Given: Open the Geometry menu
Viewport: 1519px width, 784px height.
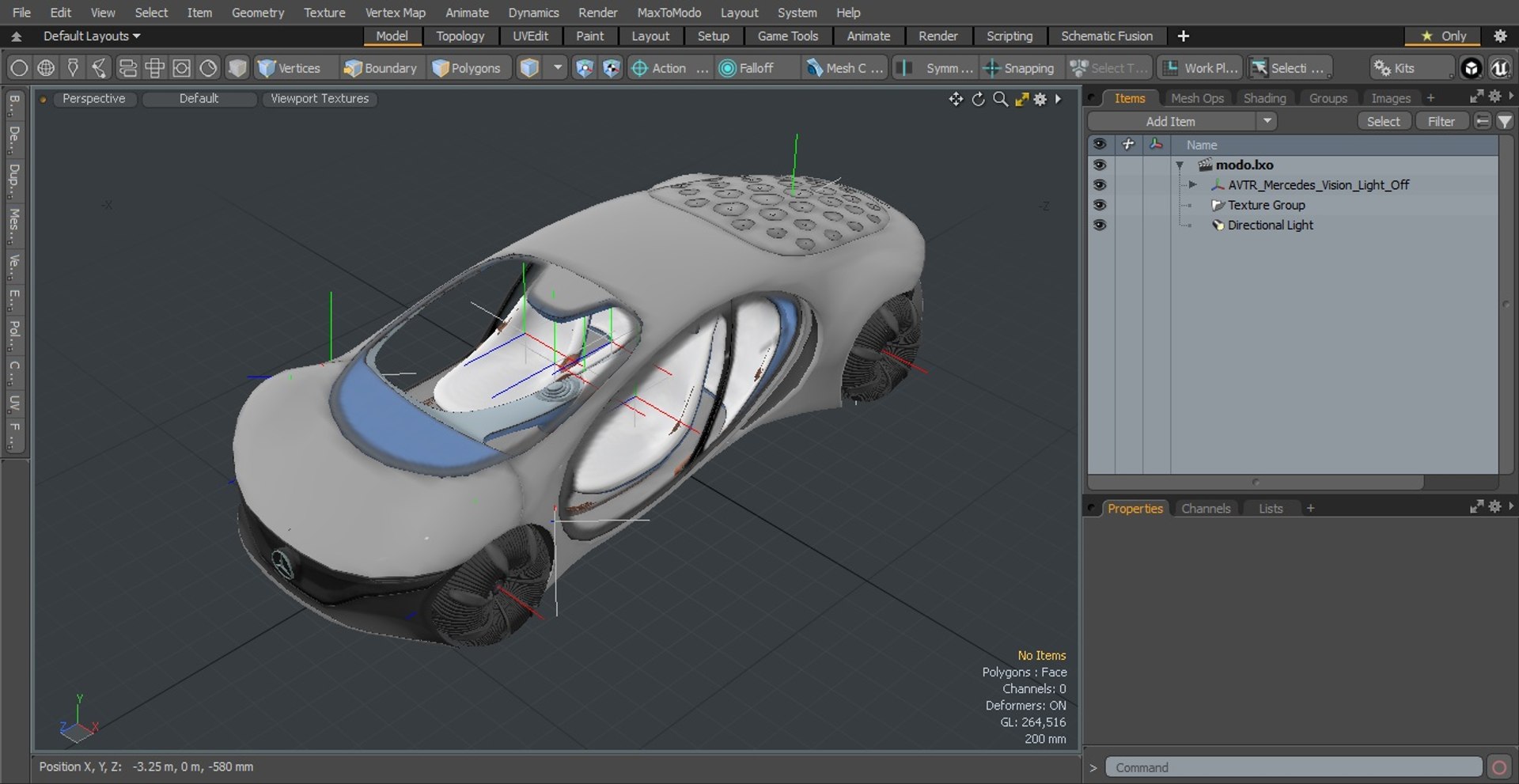Looking at the screenshot, I should 257,13.
